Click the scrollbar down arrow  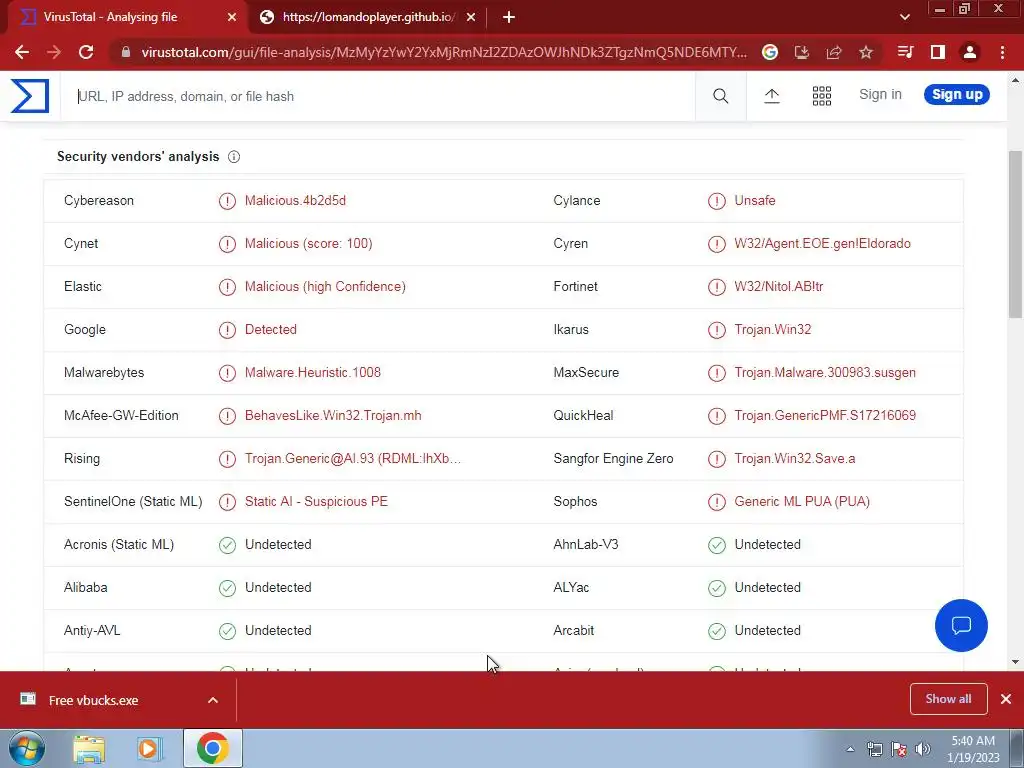(x=1015, y=662)
